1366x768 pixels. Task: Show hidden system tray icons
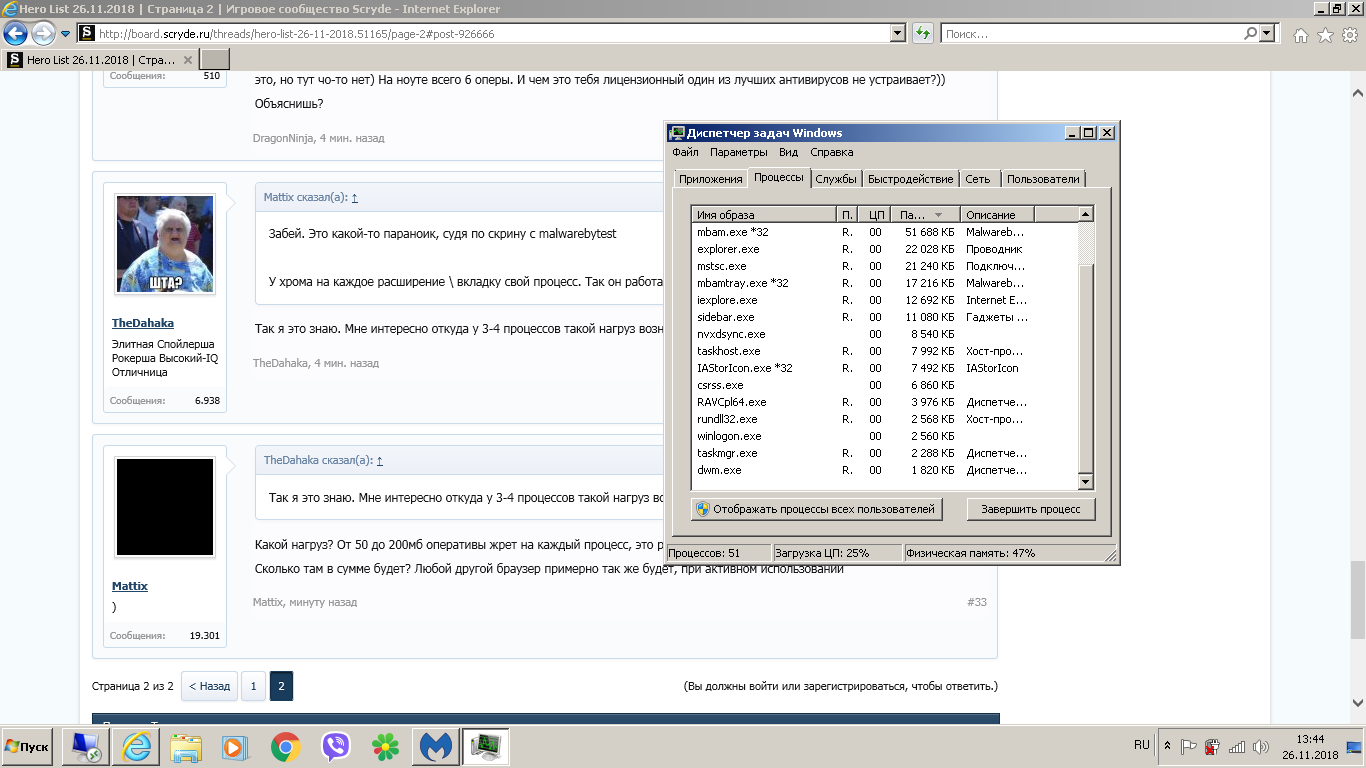[1167, 746]
